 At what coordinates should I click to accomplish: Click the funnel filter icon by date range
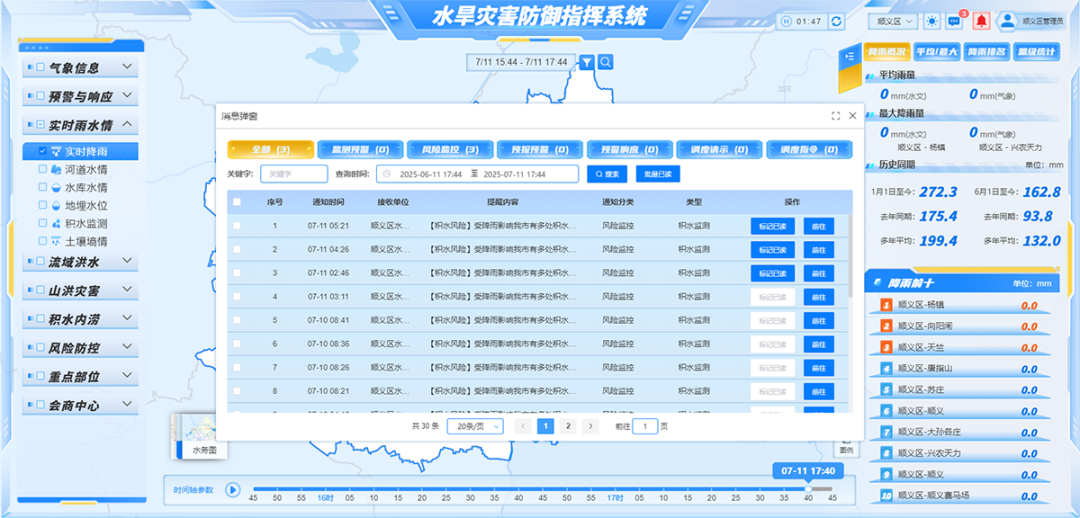click(587, 62)
